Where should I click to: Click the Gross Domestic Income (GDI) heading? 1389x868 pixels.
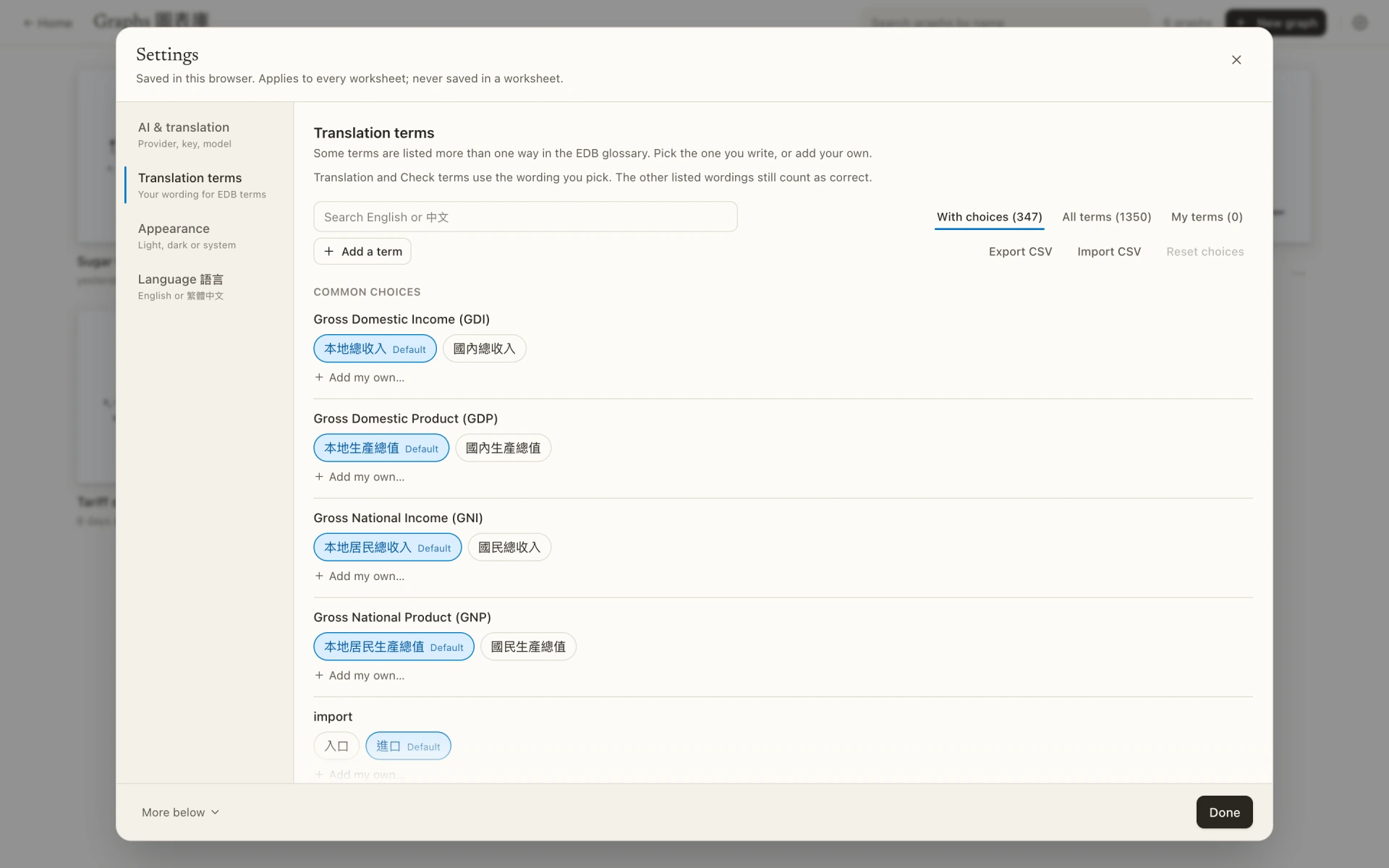(x=402, y=319)
